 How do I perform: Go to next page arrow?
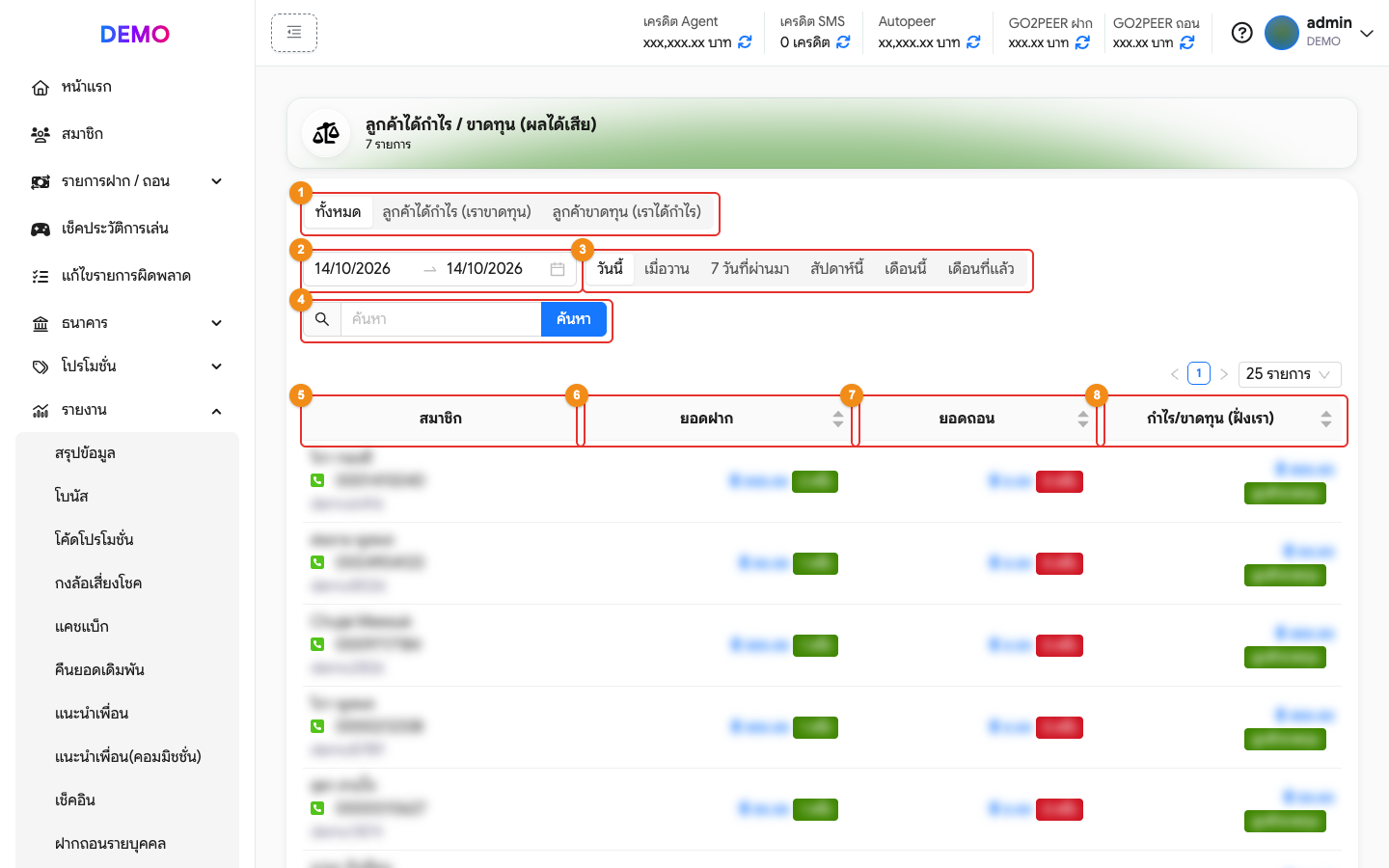(1224, 374)
